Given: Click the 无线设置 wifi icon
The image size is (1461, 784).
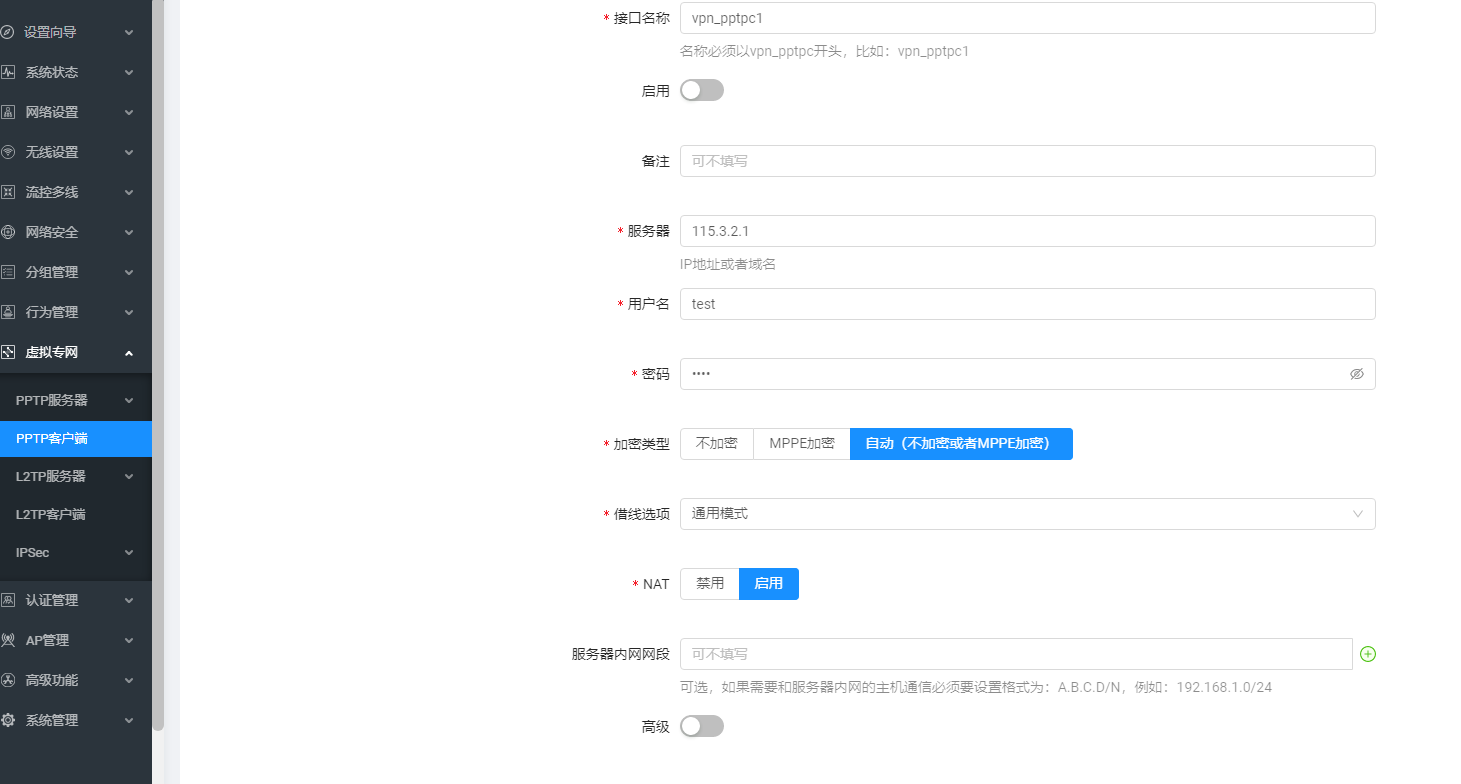Looking at the screenshot, I should pos(8,152).
